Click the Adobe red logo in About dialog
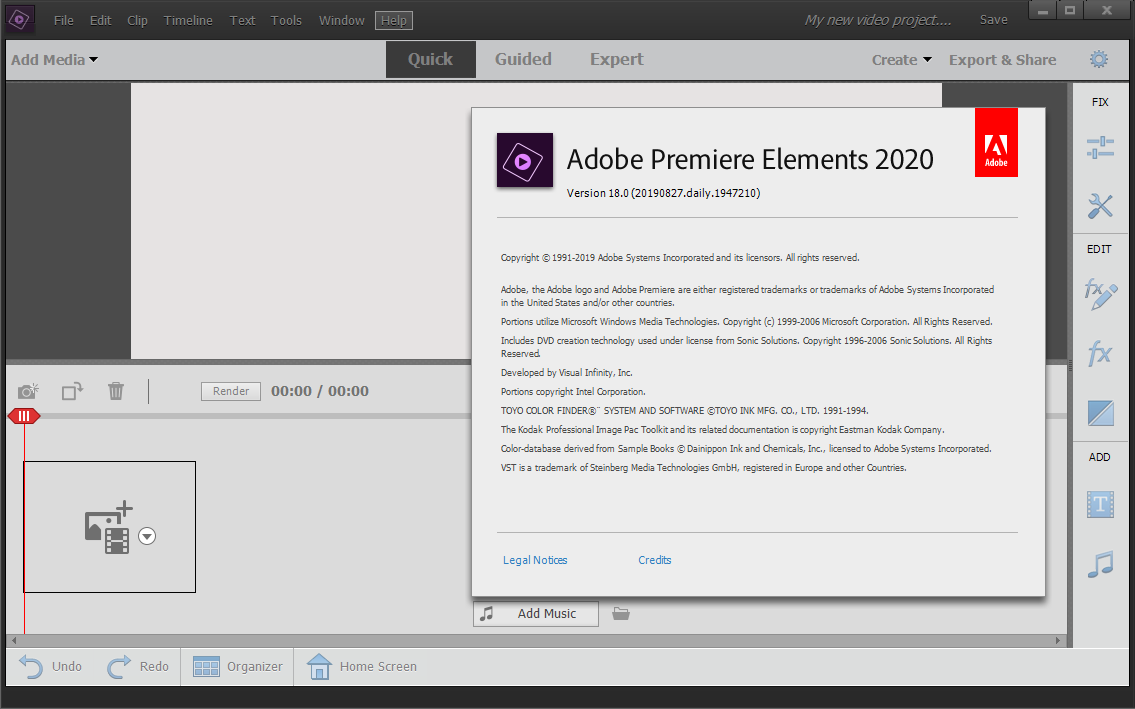 pos(996,143)
